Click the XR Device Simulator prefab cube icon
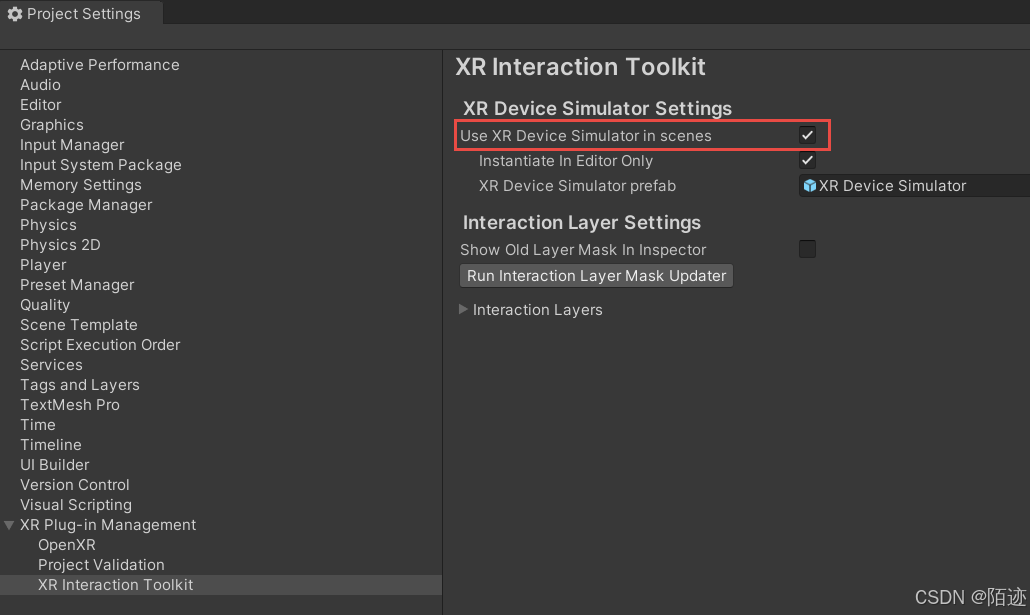This screenshot has height=616, width=1031. click(x=809, y=186)
